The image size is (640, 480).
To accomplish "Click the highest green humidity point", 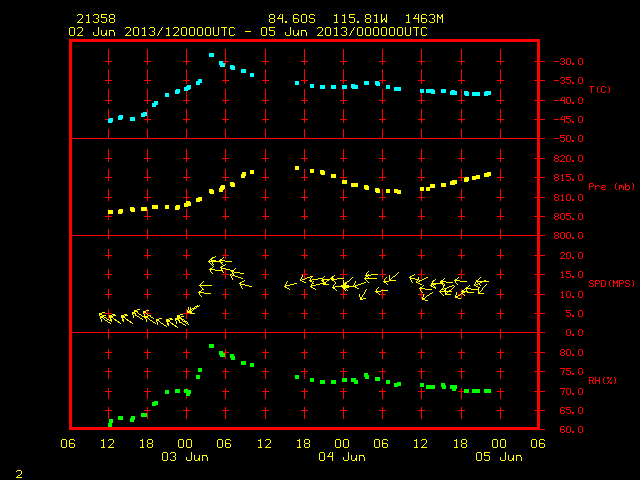I will (x=211, y=346).
